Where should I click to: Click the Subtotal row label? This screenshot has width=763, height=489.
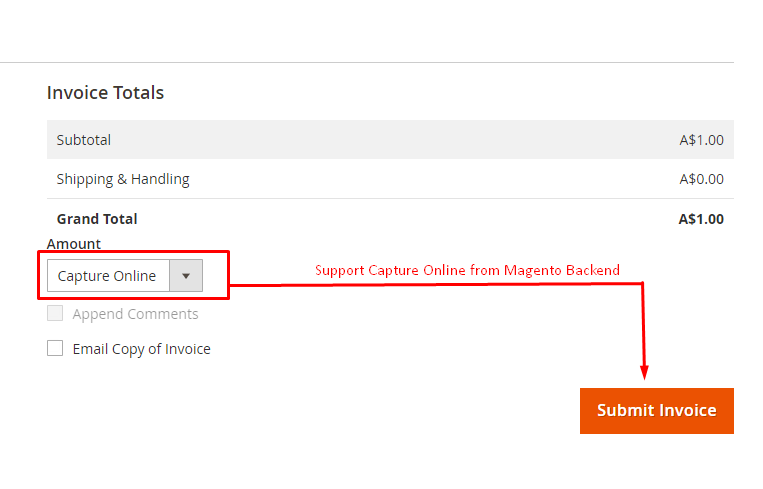tap(84, 140)
